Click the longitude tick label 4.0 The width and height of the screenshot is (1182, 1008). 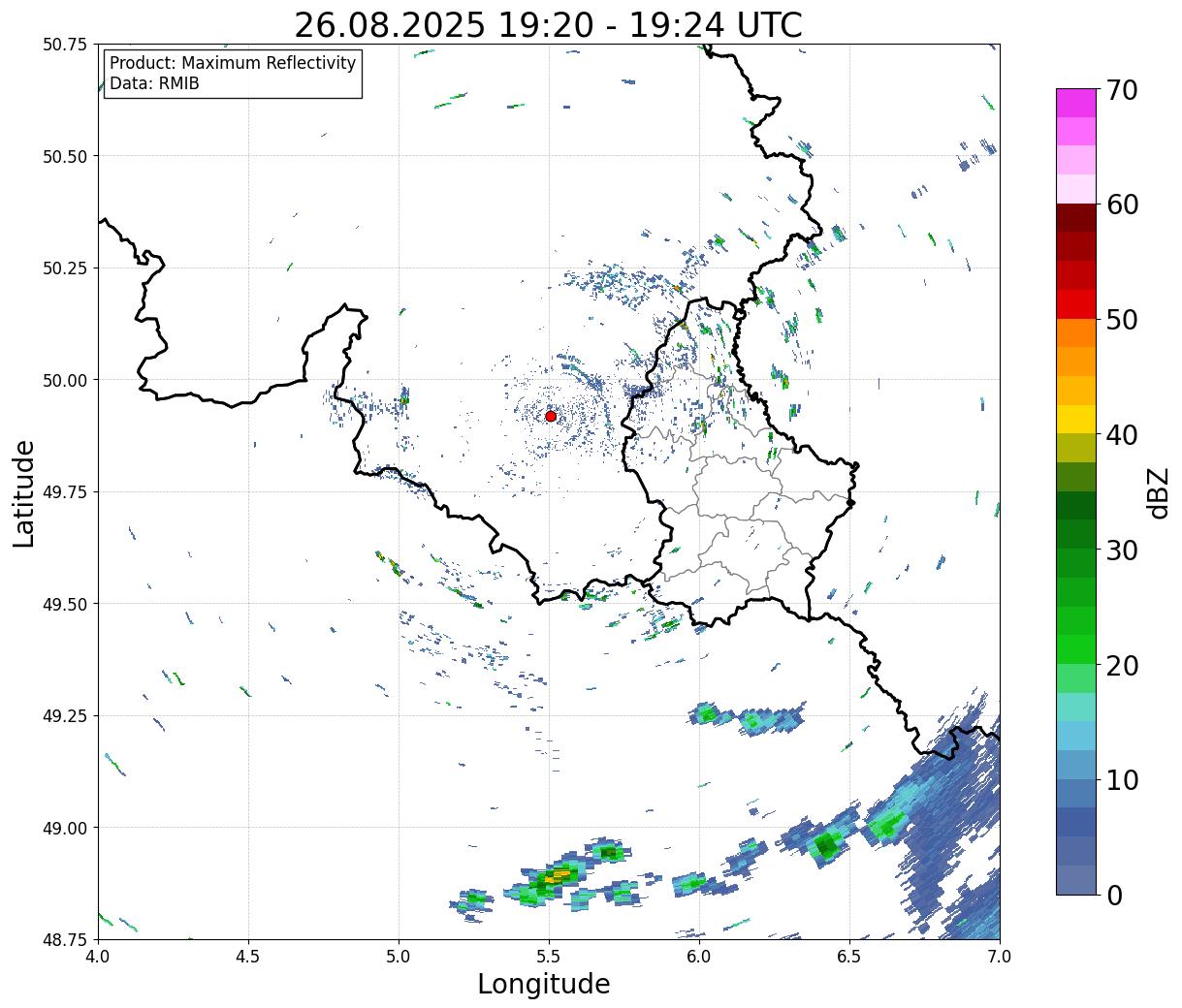98,956
